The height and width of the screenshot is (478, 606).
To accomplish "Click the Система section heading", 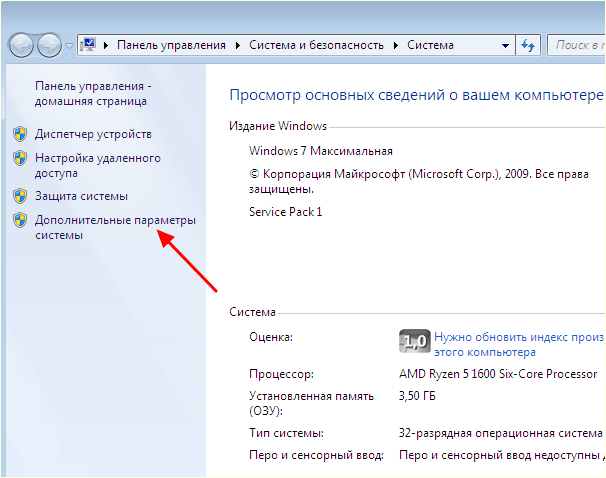I will click(252, 312).
